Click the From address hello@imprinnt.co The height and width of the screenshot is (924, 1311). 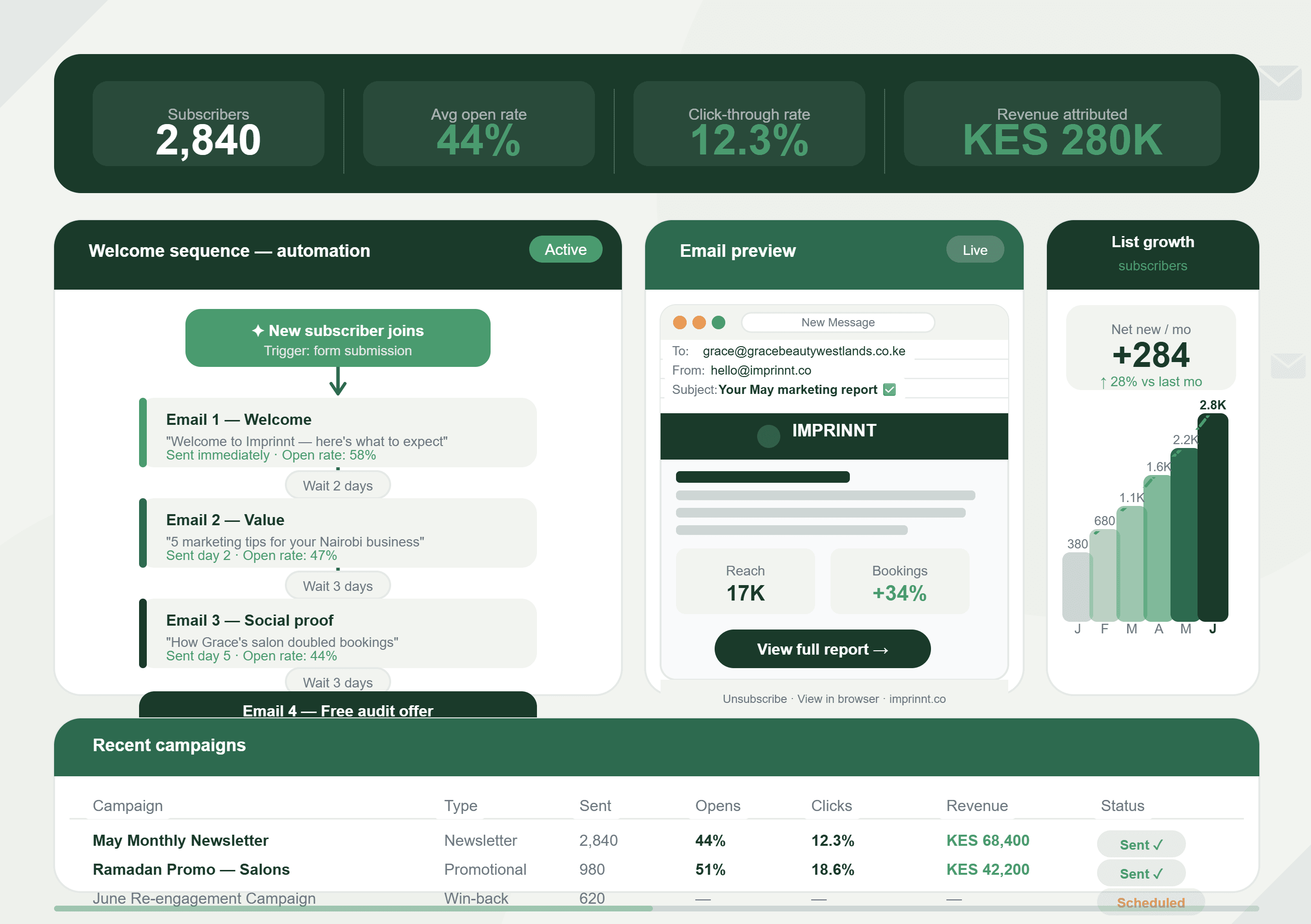coord(761,370)
